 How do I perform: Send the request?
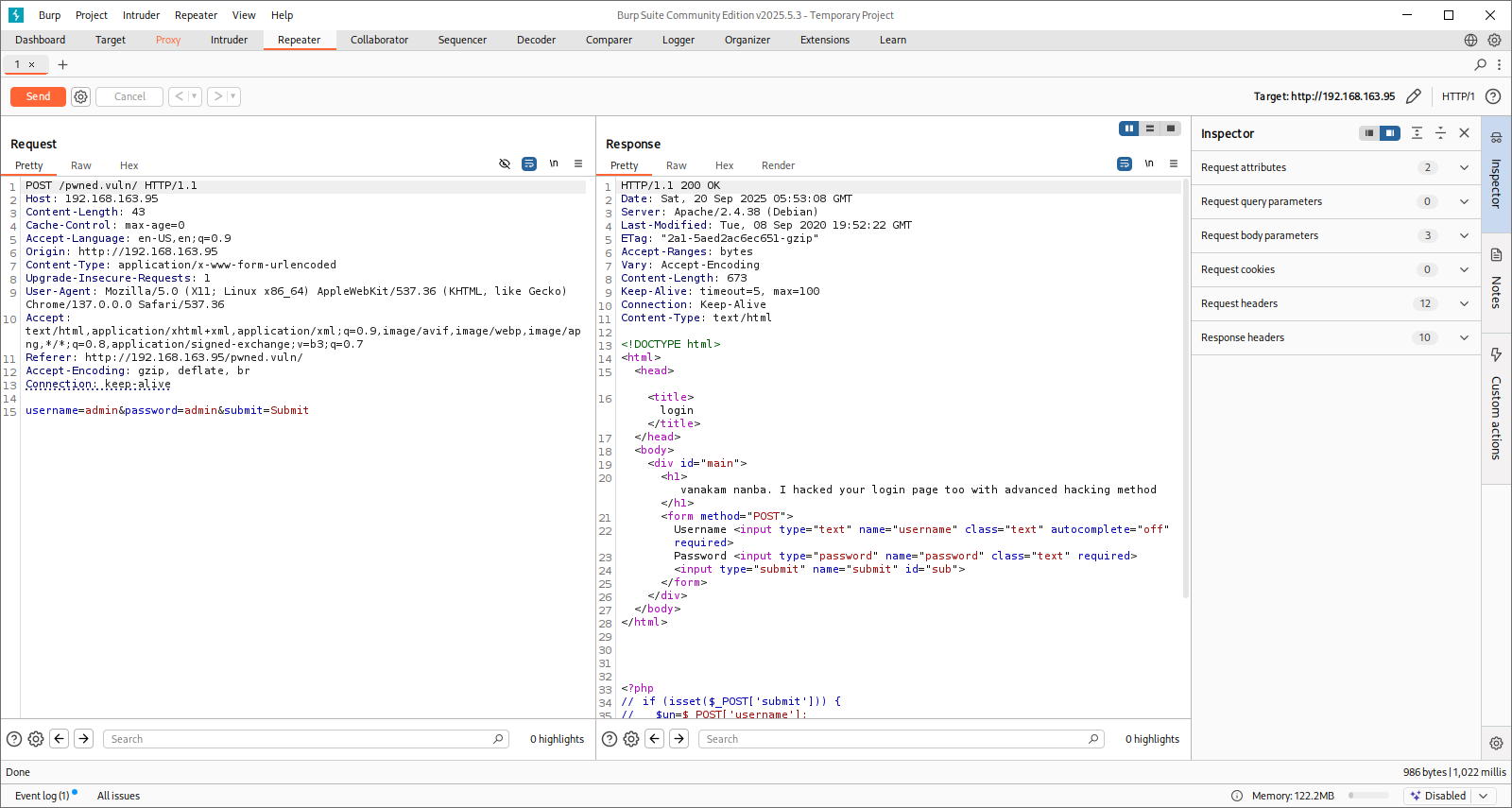point(38,96)
